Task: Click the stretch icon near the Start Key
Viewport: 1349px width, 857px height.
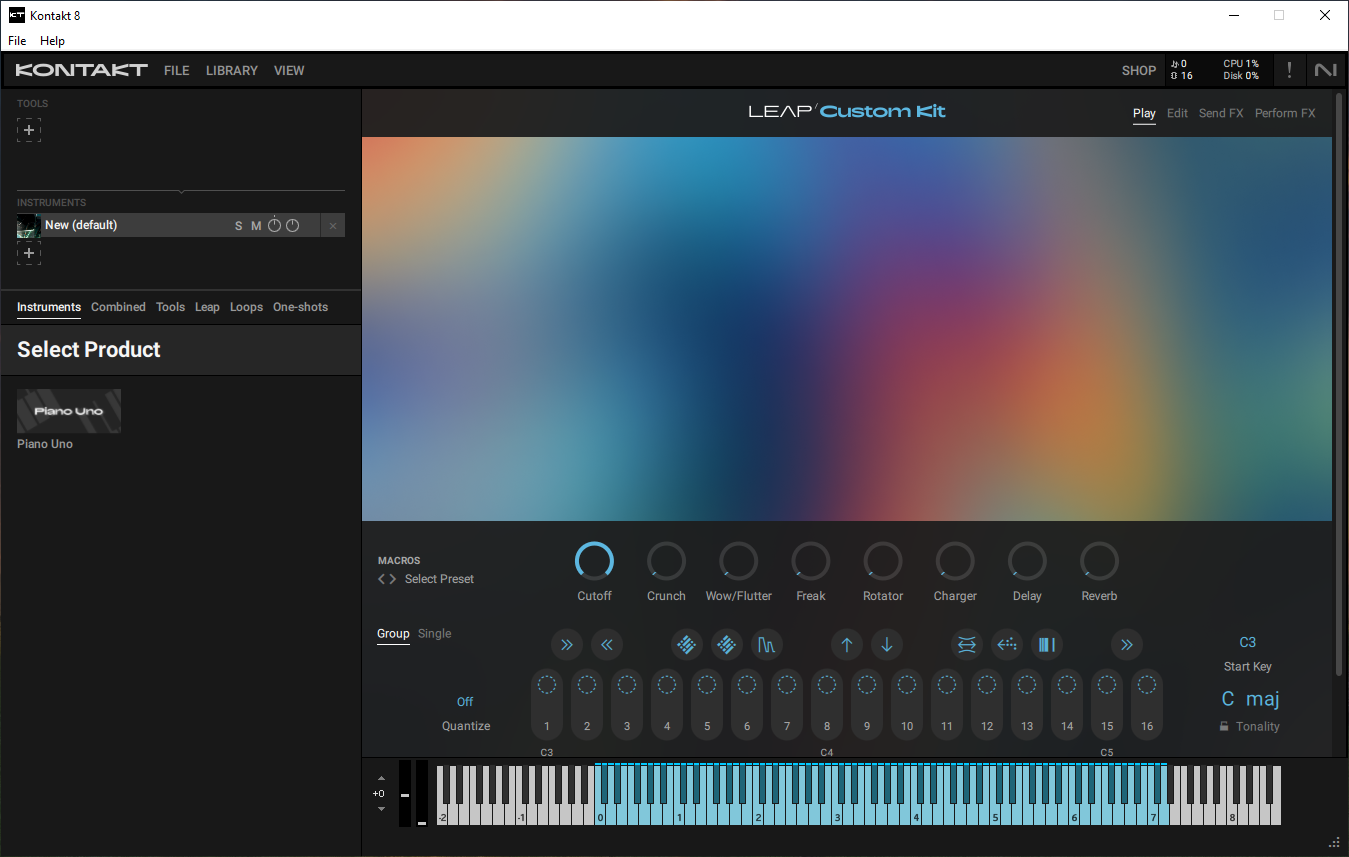Action: 966,645
